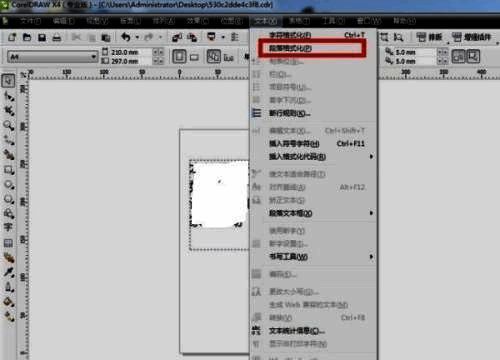Screen dimensions: 500x360
Task: Choose 文本统计信息 menu item
Action: (x=314, y=331)
